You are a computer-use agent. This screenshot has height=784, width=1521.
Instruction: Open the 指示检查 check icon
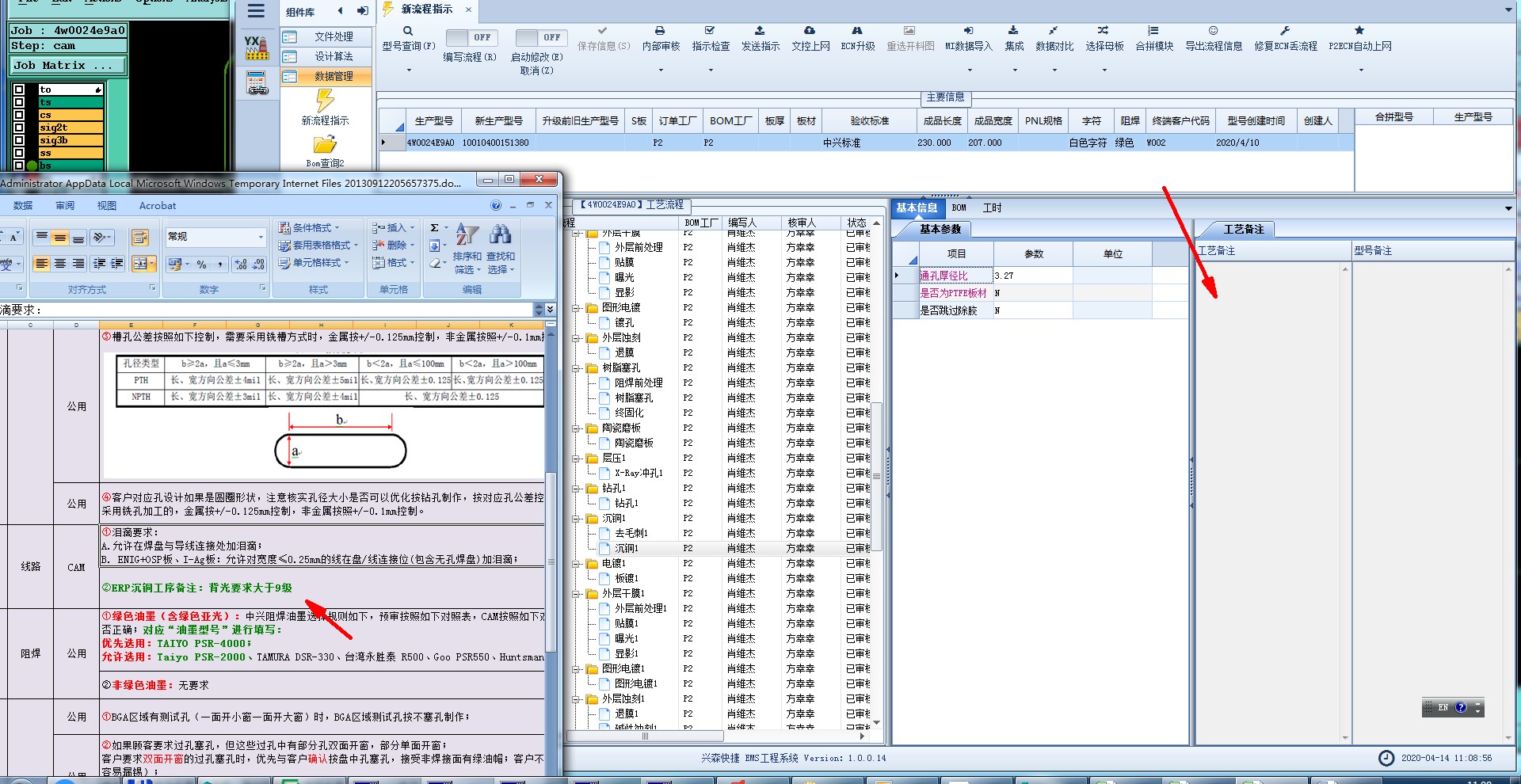(710, 31)
